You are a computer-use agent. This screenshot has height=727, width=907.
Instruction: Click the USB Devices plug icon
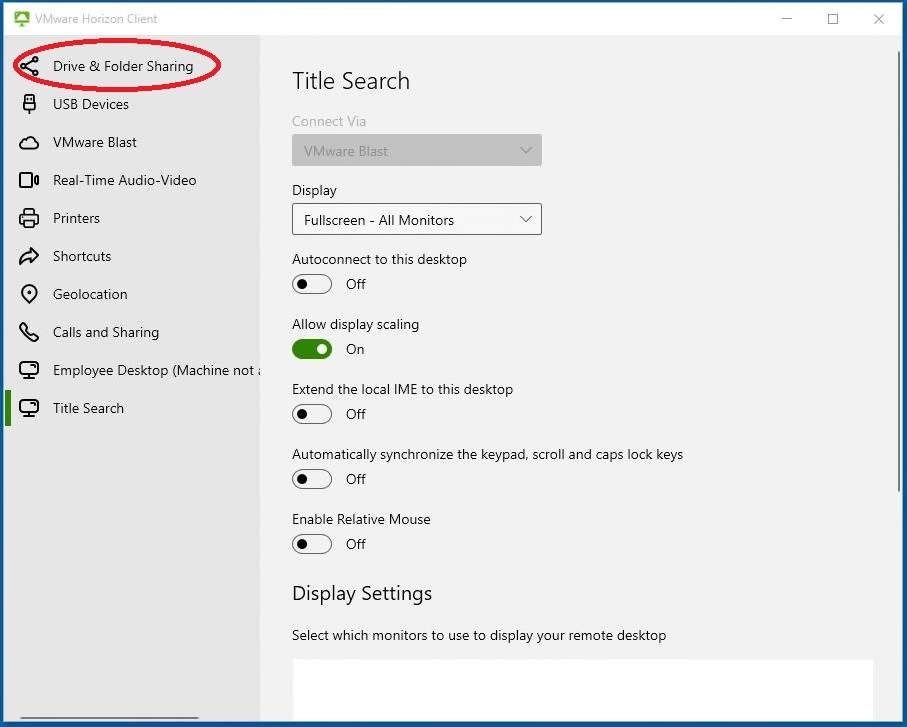(x=29, y=104)
